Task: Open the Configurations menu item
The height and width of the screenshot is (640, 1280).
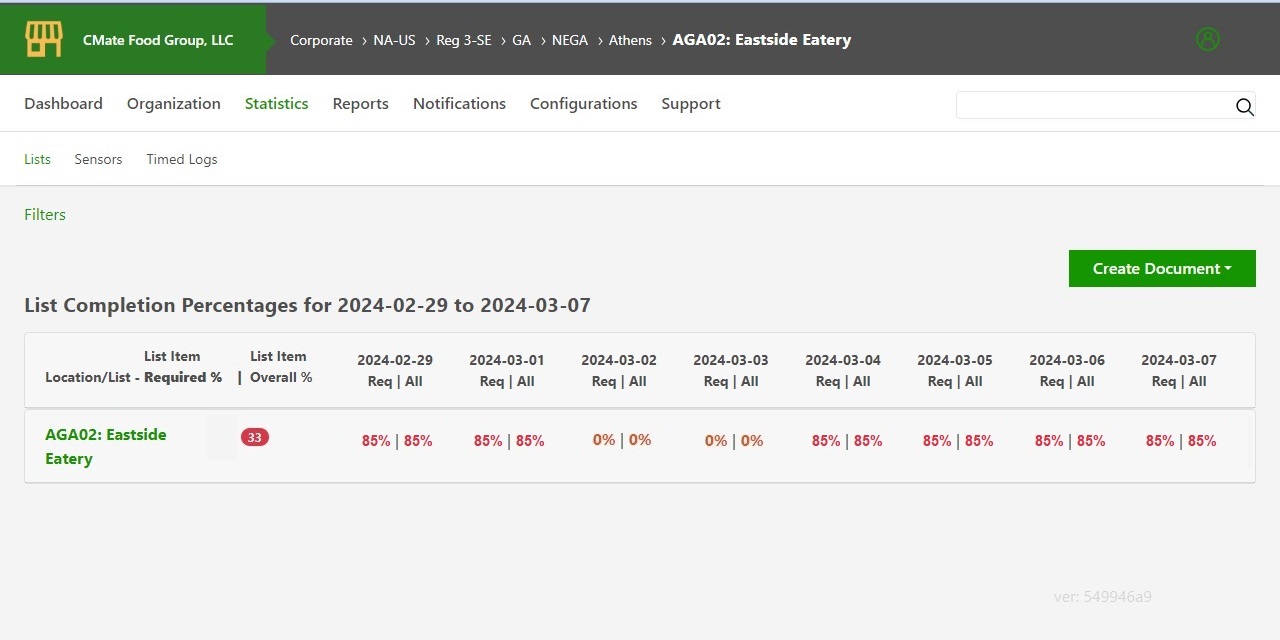Action: (584, 103)
